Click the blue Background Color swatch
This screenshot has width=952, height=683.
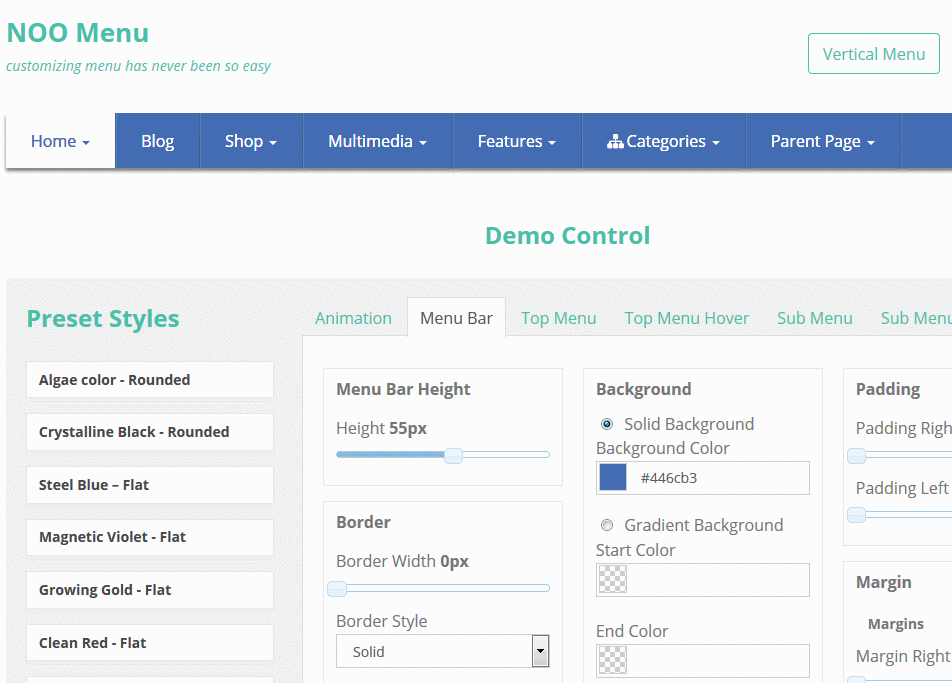pyautogui.click(x=613, y=477)
